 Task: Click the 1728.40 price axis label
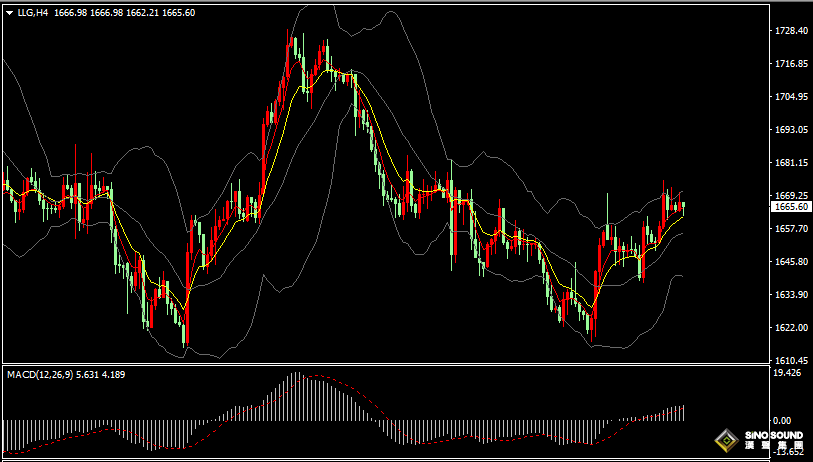791,31
